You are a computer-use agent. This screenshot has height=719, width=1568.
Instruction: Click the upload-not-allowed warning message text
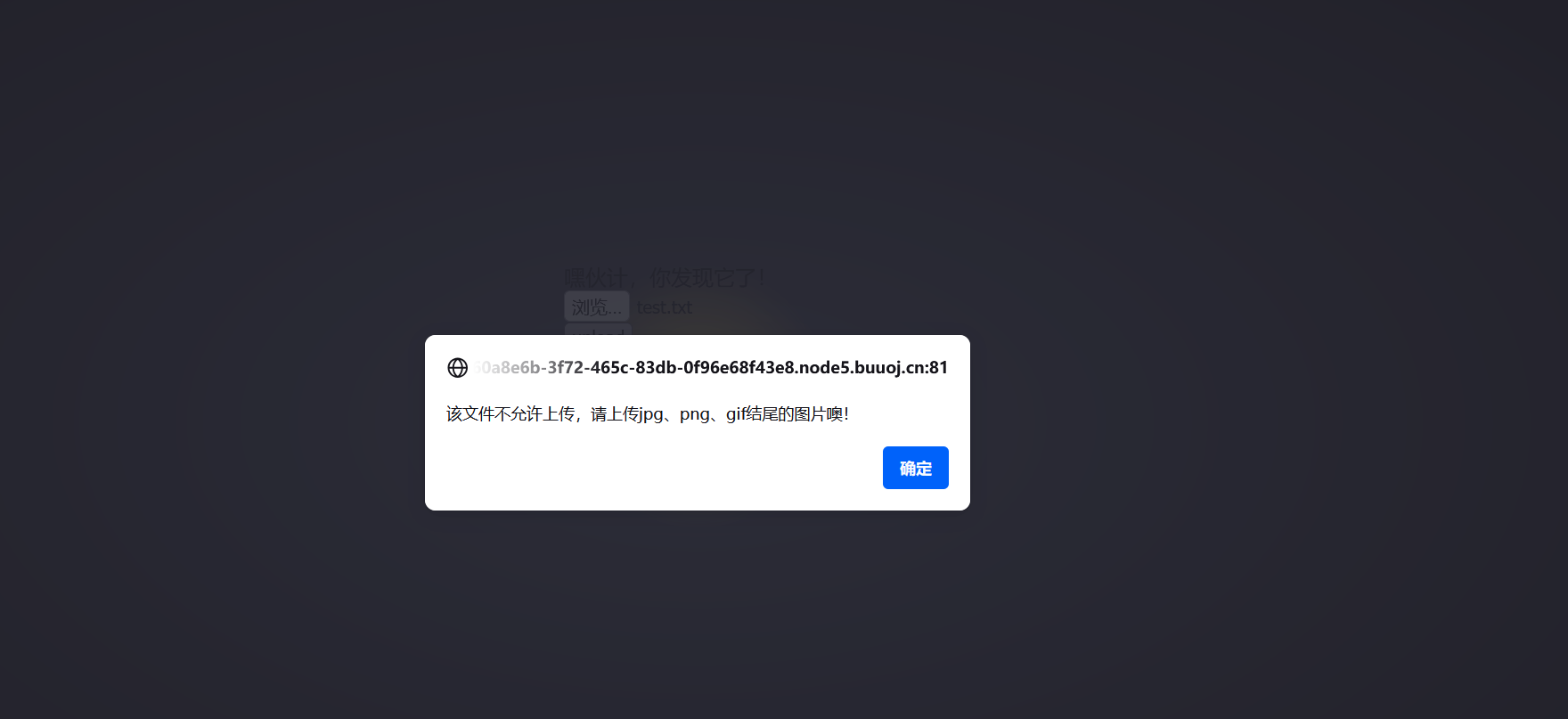click(648, 414)
